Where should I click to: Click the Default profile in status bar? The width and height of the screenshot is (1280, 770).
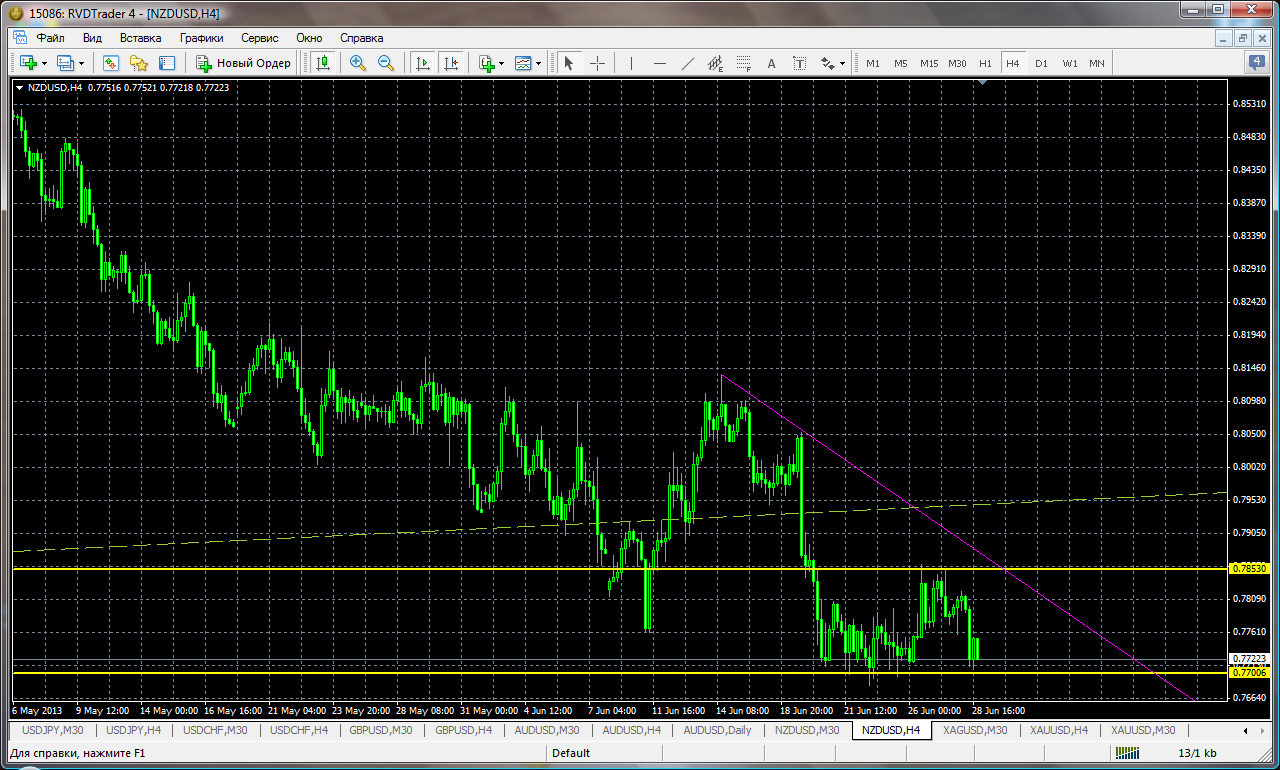point(571,753)
